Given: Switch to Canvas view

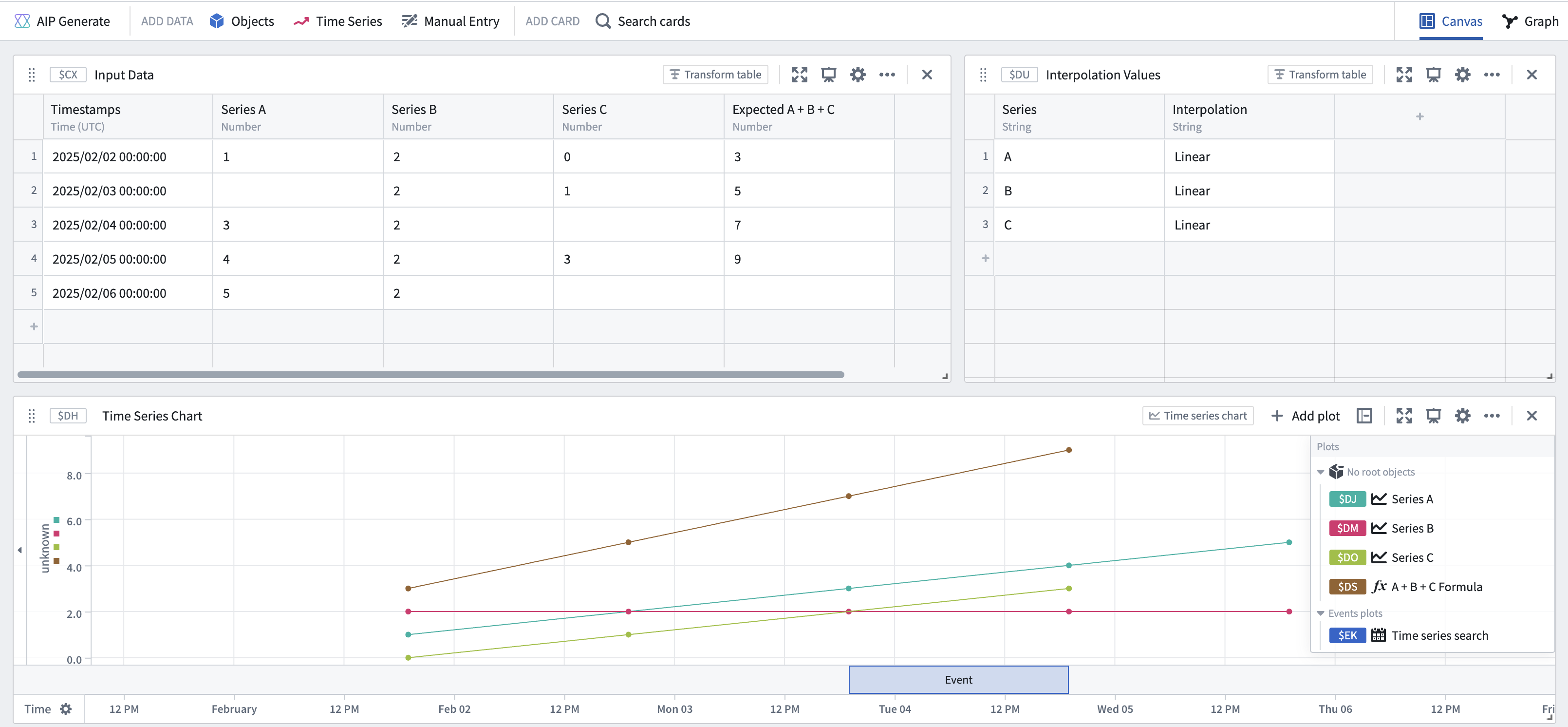Looking at the screenshot, I should click(1451, 21).
